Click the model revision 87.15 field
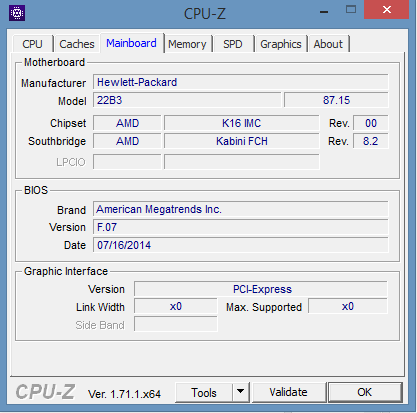This screenshot has width=417, height=413. coord(336,100)
